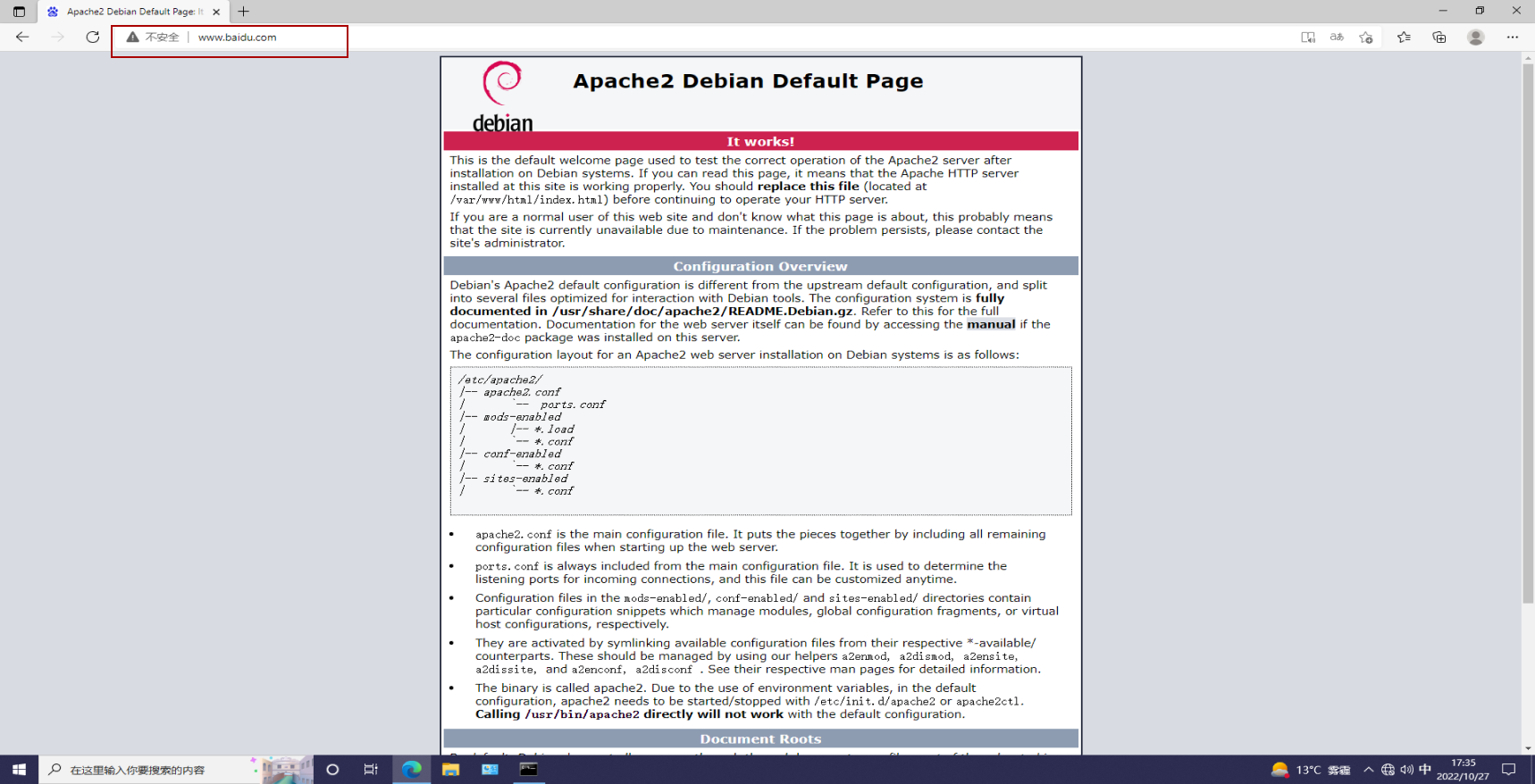Open the notification center
Viewport: 1535px width, 784px height.
click(1509, 770)
